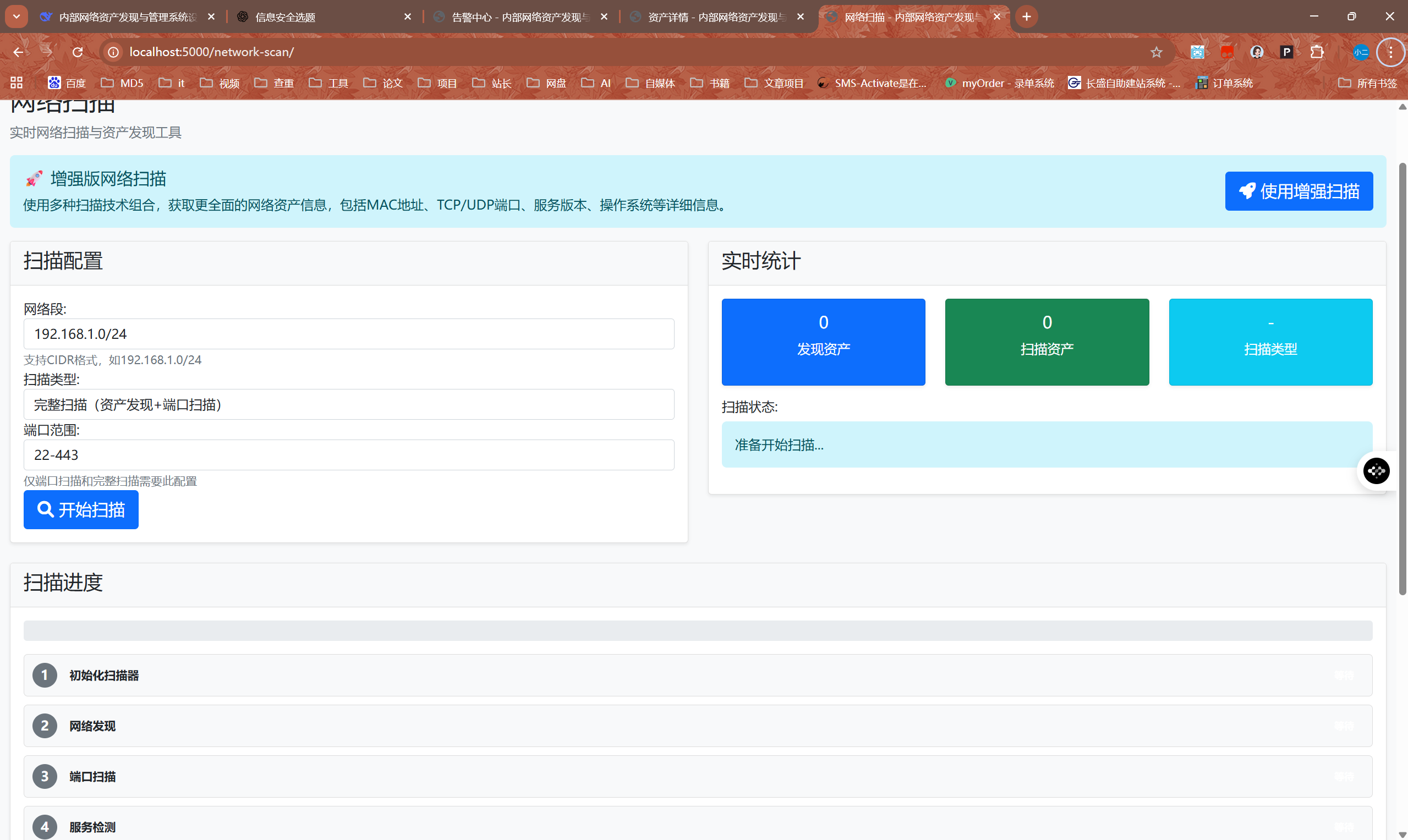
Task: Open site information icon in address bar
Action: point(113,52)
